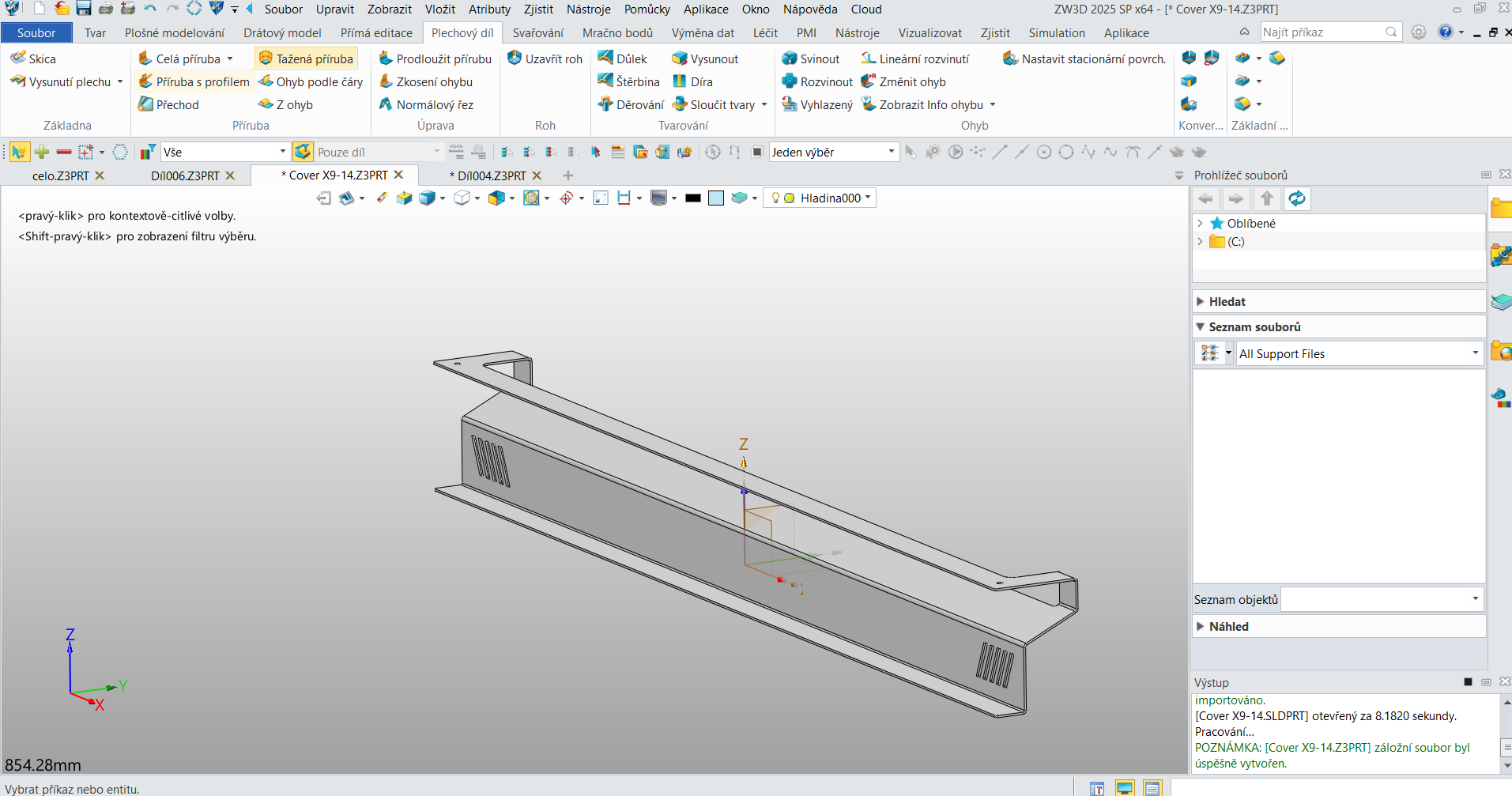This screenshot has height=796, width=1512.
Task: Click the Zkosení ohybu tool
Action: [x=426, y=81]
